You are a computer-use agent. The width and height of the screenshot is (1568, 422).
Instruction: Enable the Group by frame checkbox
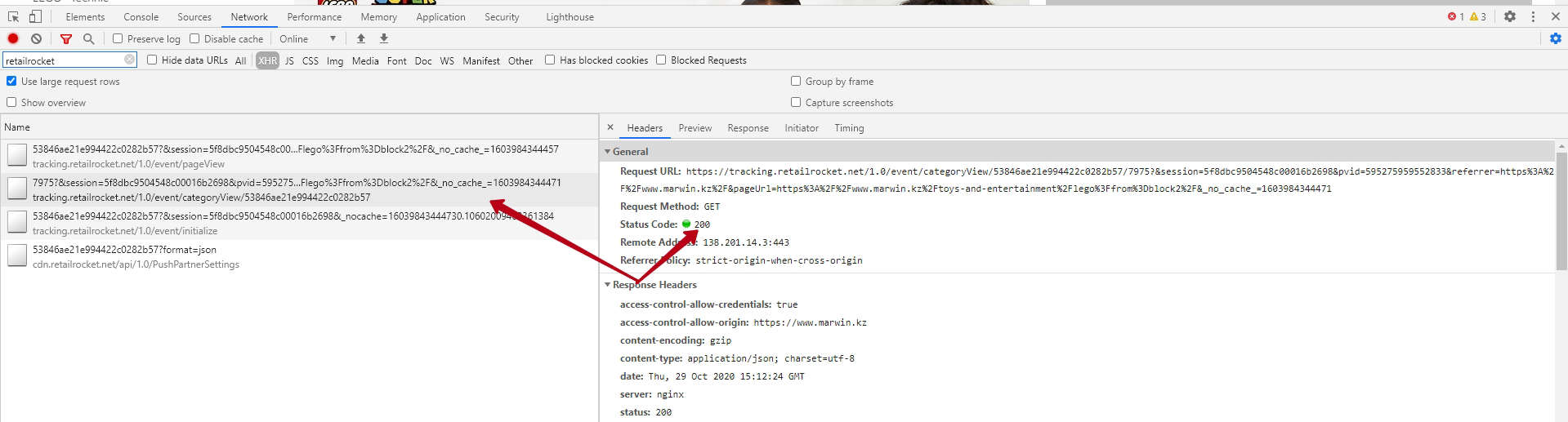[x=796, y=81]
